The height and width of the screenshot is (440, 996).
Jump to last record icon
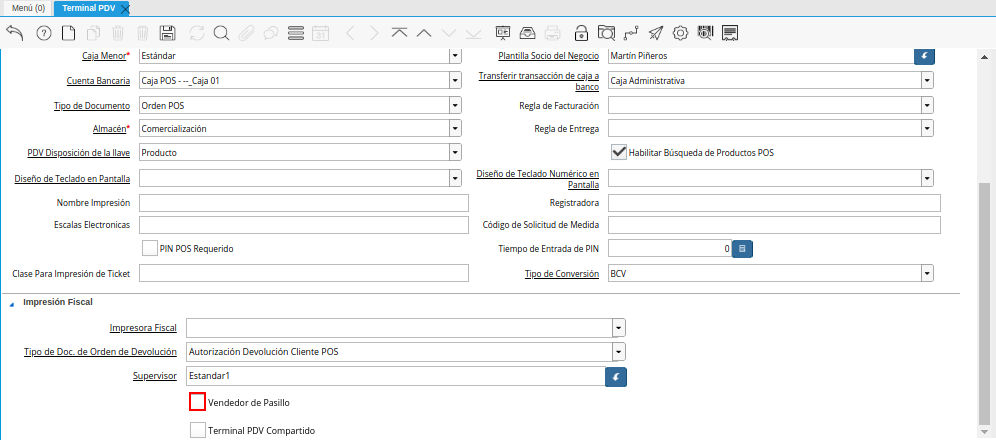[473, 33]
